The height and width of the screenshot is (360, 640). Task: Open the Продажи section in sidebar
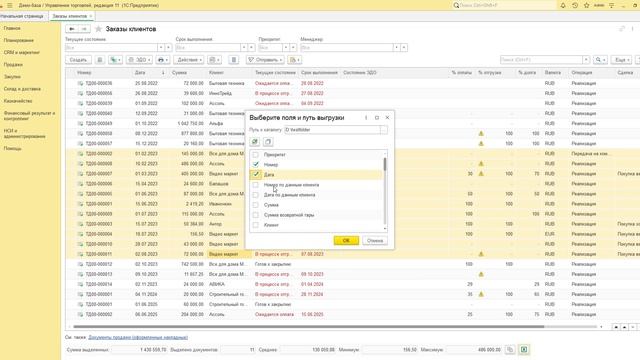pyautogui.click(x=13, y=64)
